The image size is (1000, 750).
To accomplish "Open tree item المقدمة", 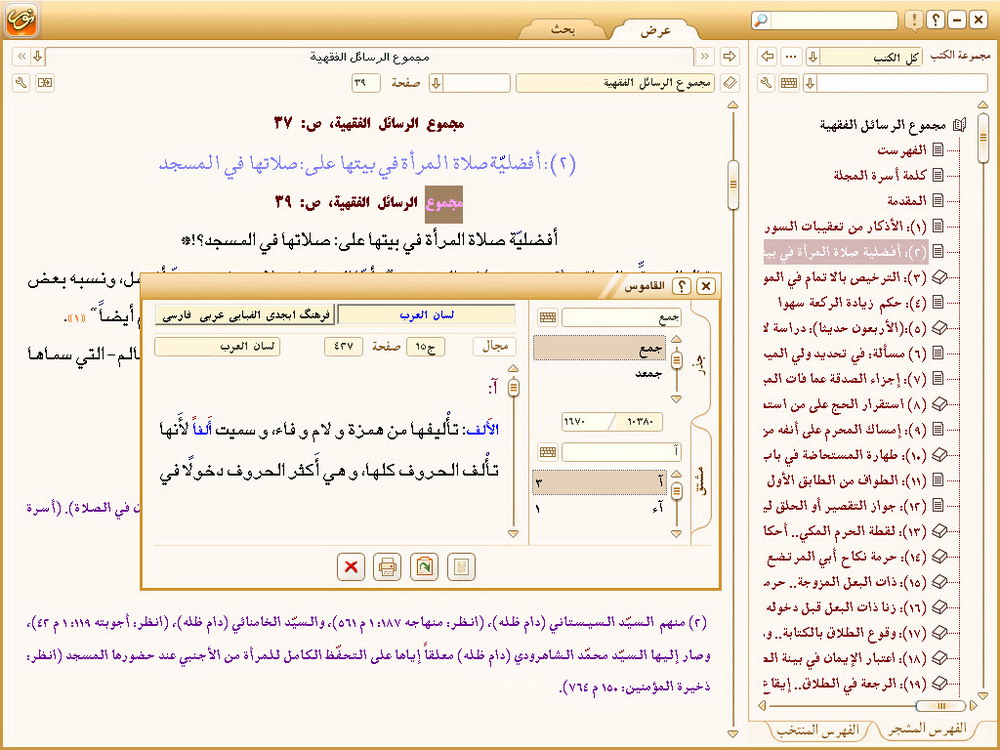I will point(907,200).
